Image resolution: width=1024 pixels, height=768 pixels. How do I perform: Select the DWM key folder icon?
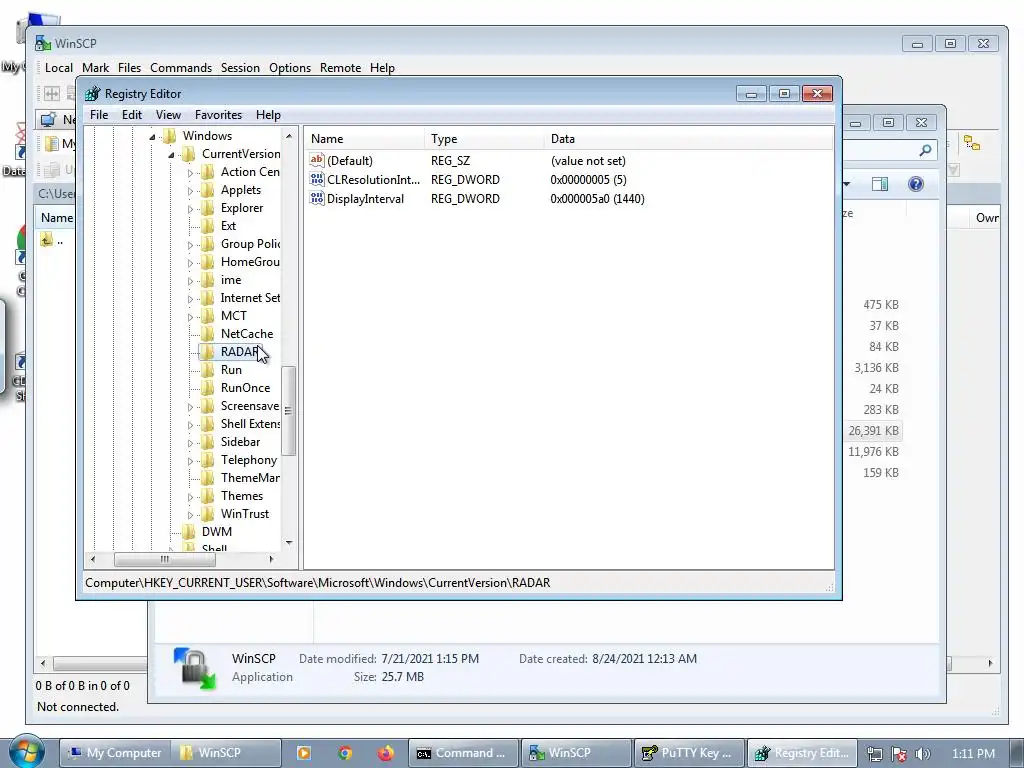(x=188, y=532)
